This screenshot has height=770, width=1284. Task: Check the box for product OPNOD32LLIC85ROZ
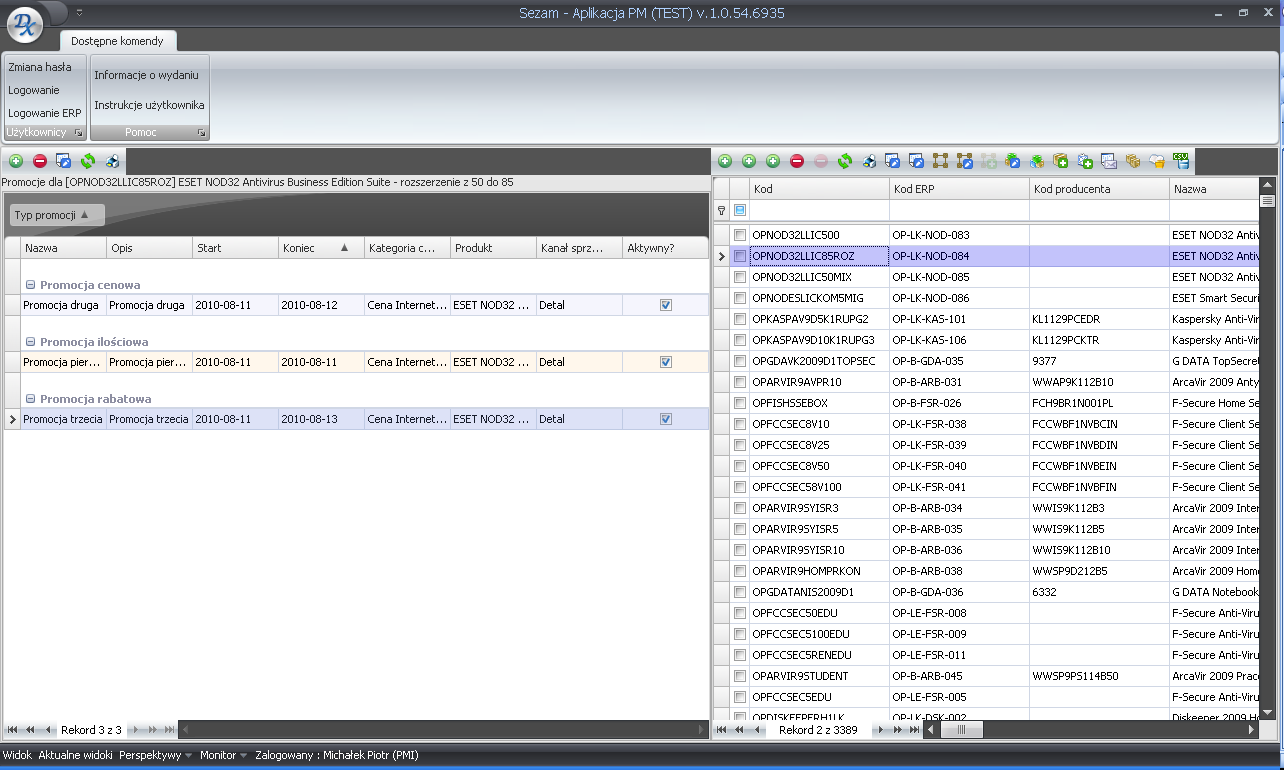click(x=740, y=256)
